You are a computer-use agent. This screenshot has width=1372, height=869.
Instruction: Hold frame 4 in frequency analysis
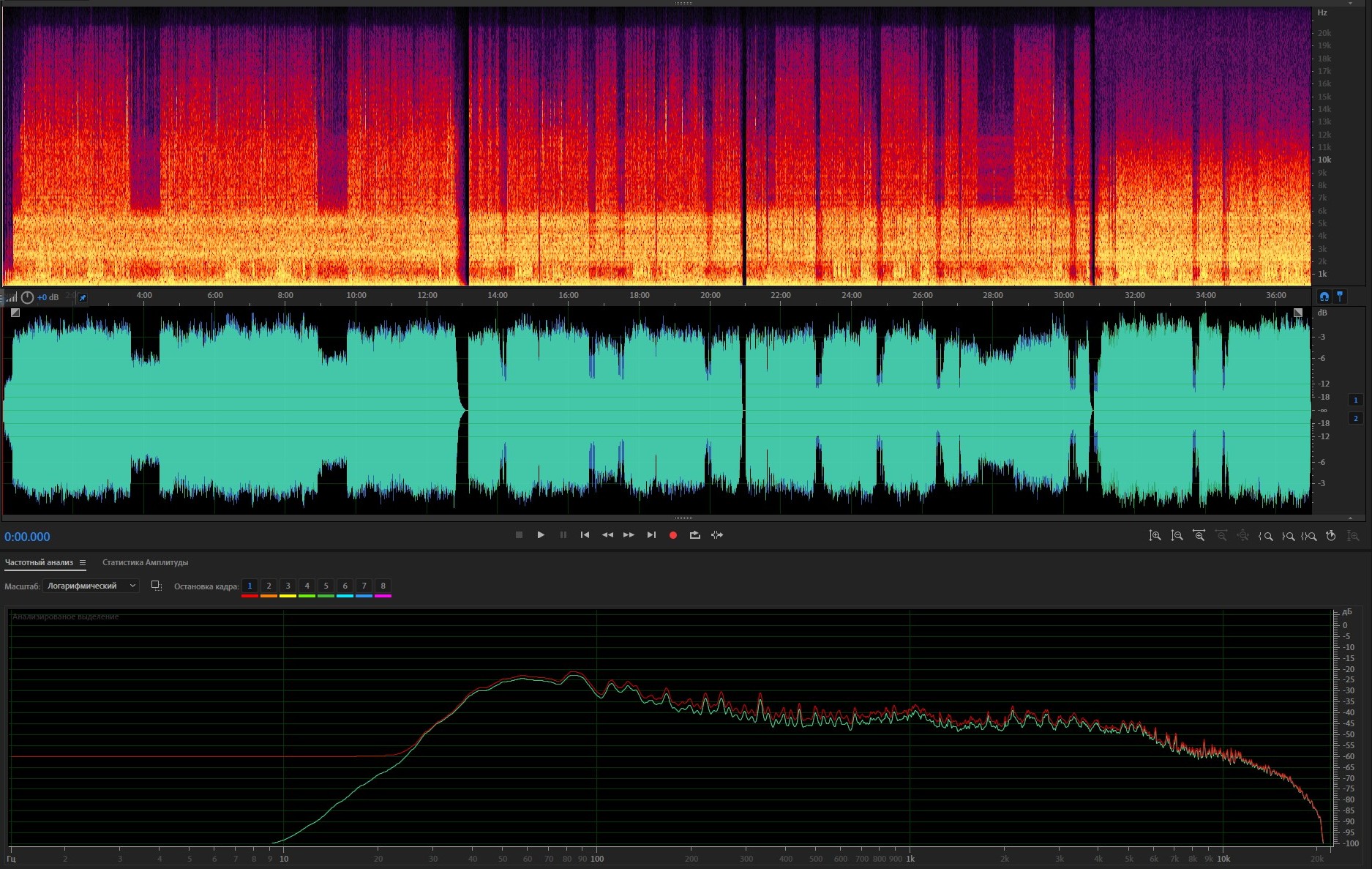pyautogui.click(x=307, y=586)
